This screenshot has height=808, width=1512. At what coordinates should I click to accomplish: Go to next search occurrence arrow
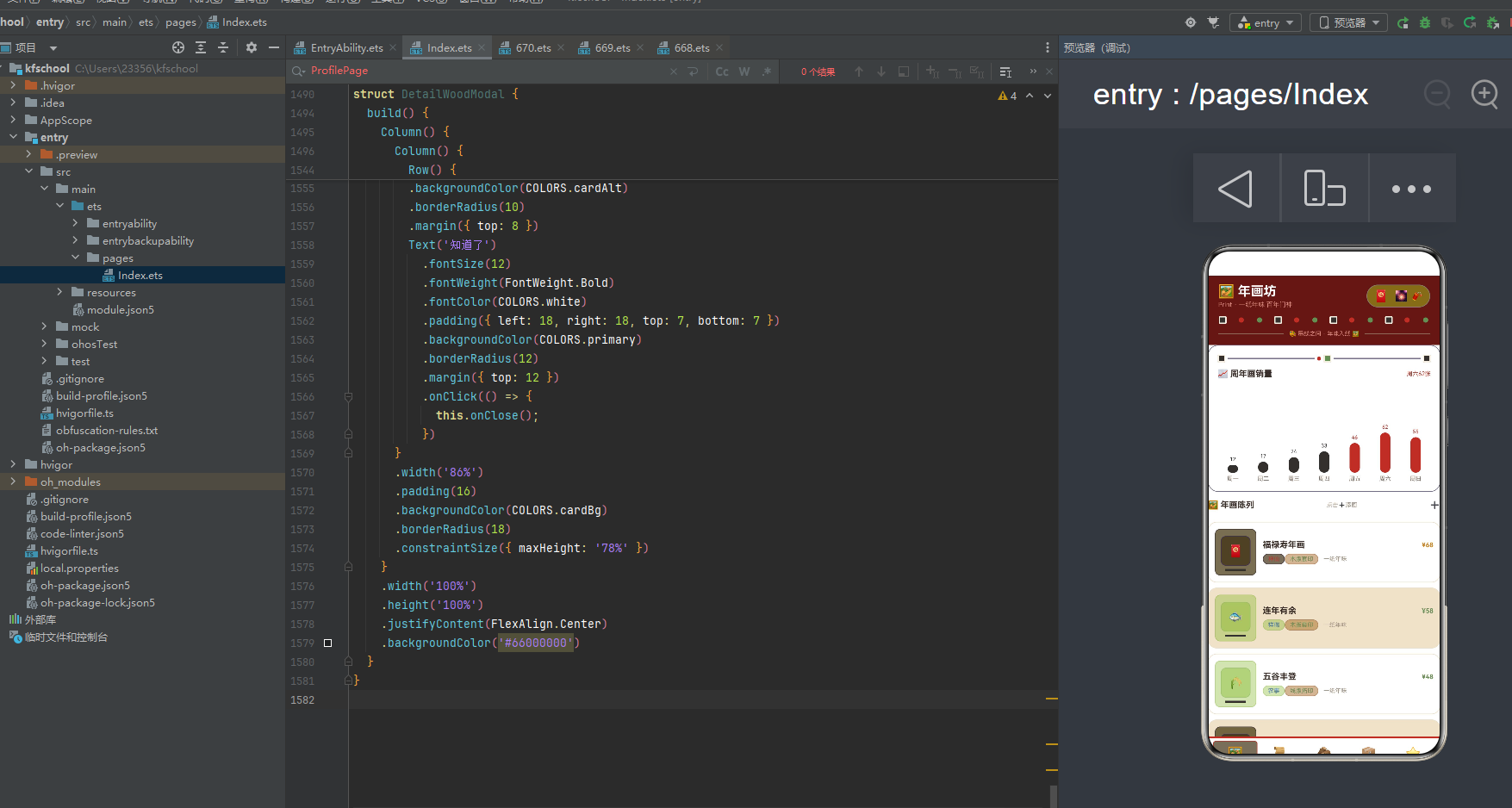(881, 71)
